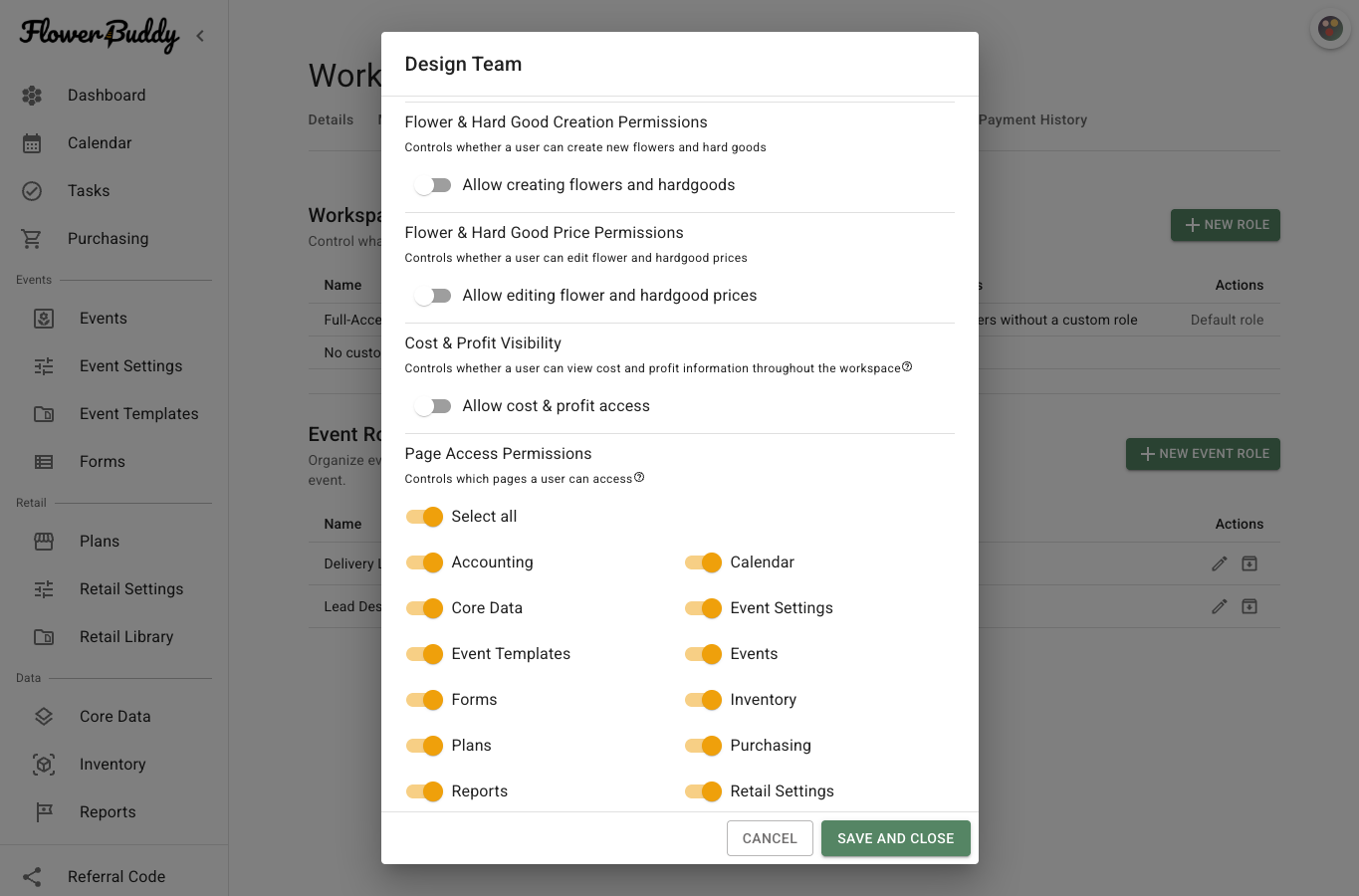Screen dimensions: 1359x896
Task: Open Purchasing in the sidebar menu
Action: 108,239
